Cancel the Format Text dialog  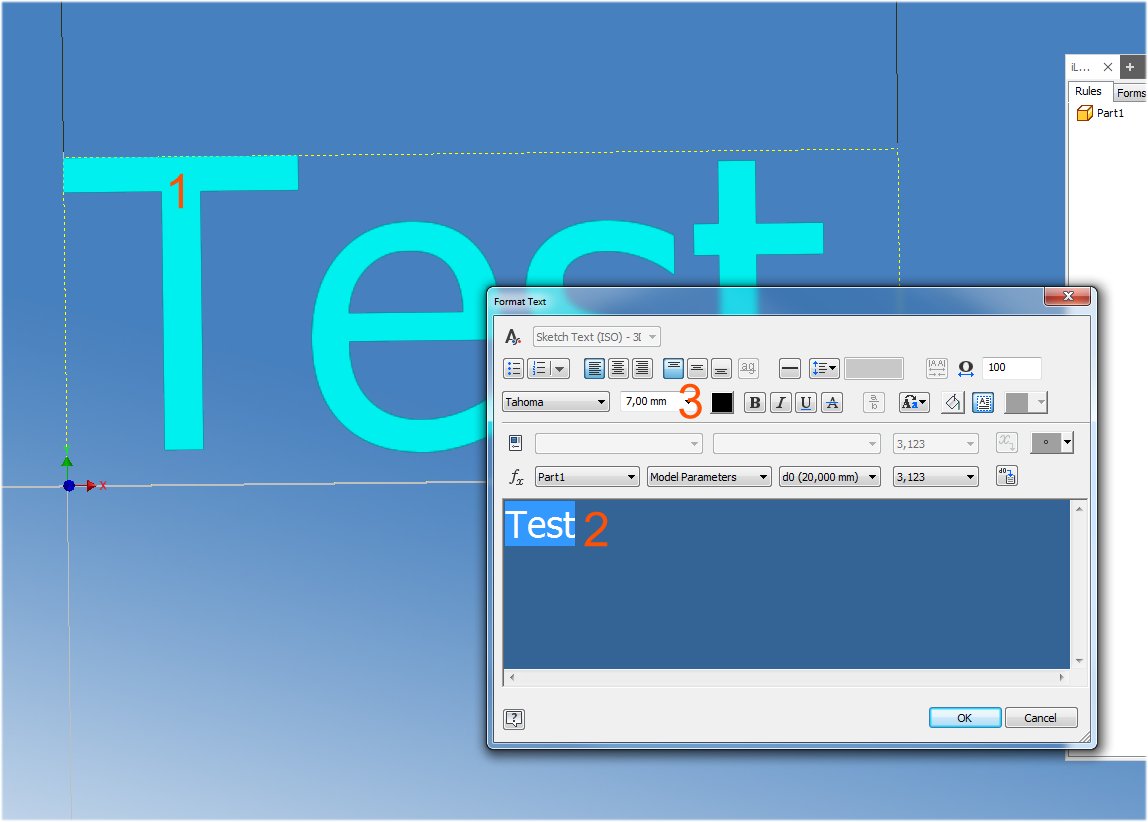tap(1041, 717)
